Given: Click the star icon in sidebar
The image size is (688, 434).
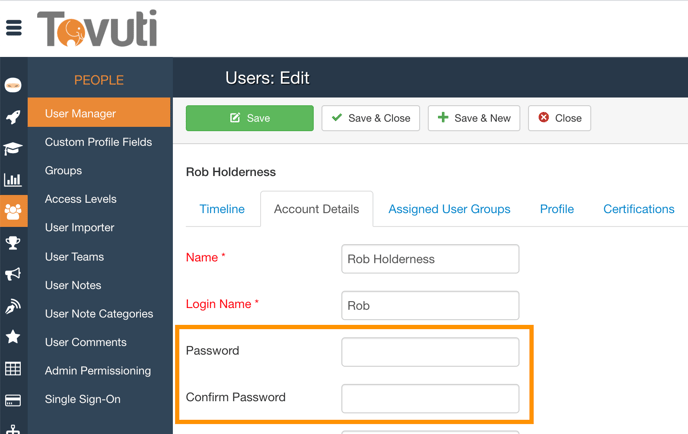Looking at the screenshot, I should click(x=13, y=337).
